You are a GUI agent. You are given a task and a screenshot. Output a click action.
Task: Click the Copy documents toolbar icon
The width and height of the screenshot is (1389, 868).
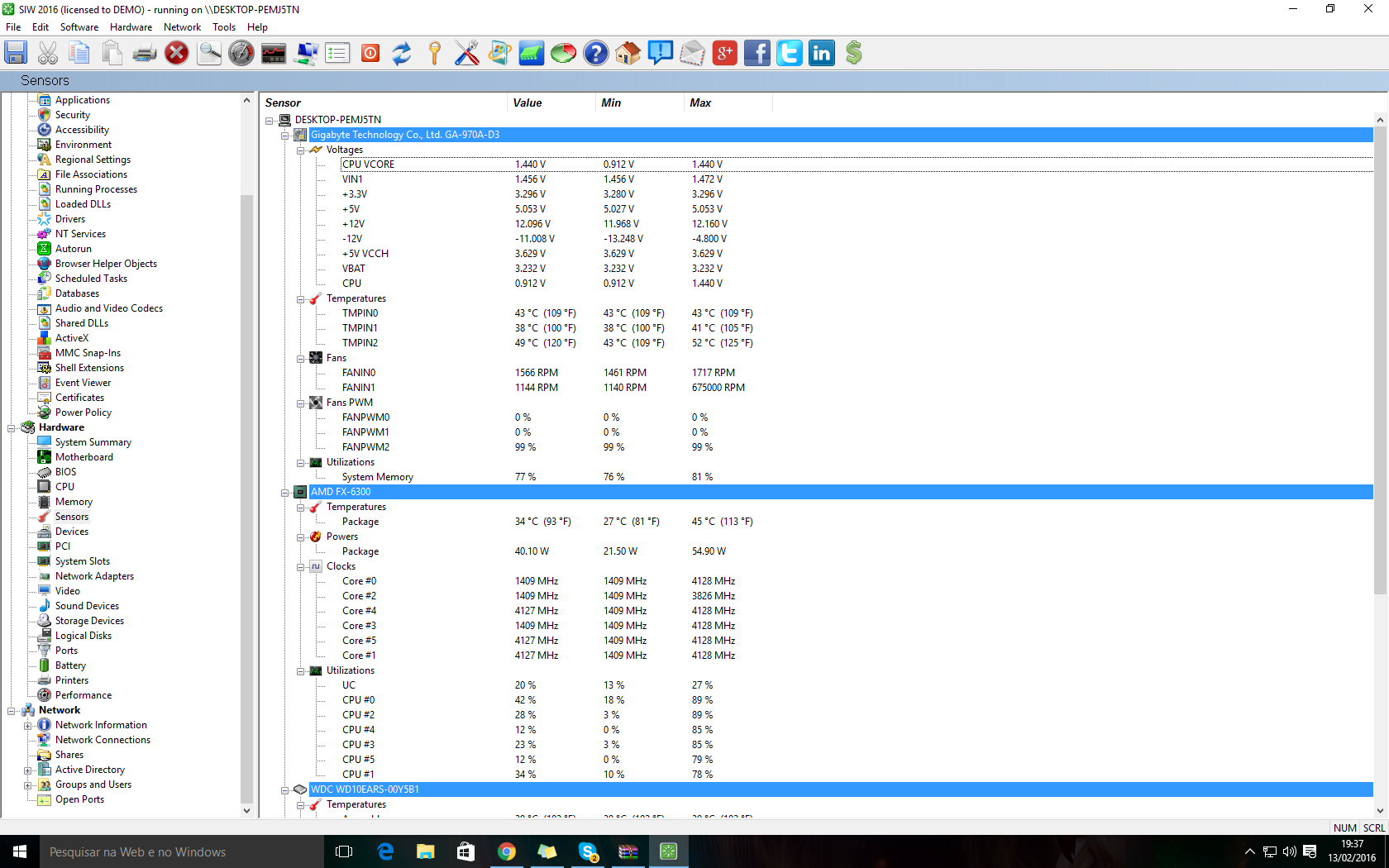point(80,53)
